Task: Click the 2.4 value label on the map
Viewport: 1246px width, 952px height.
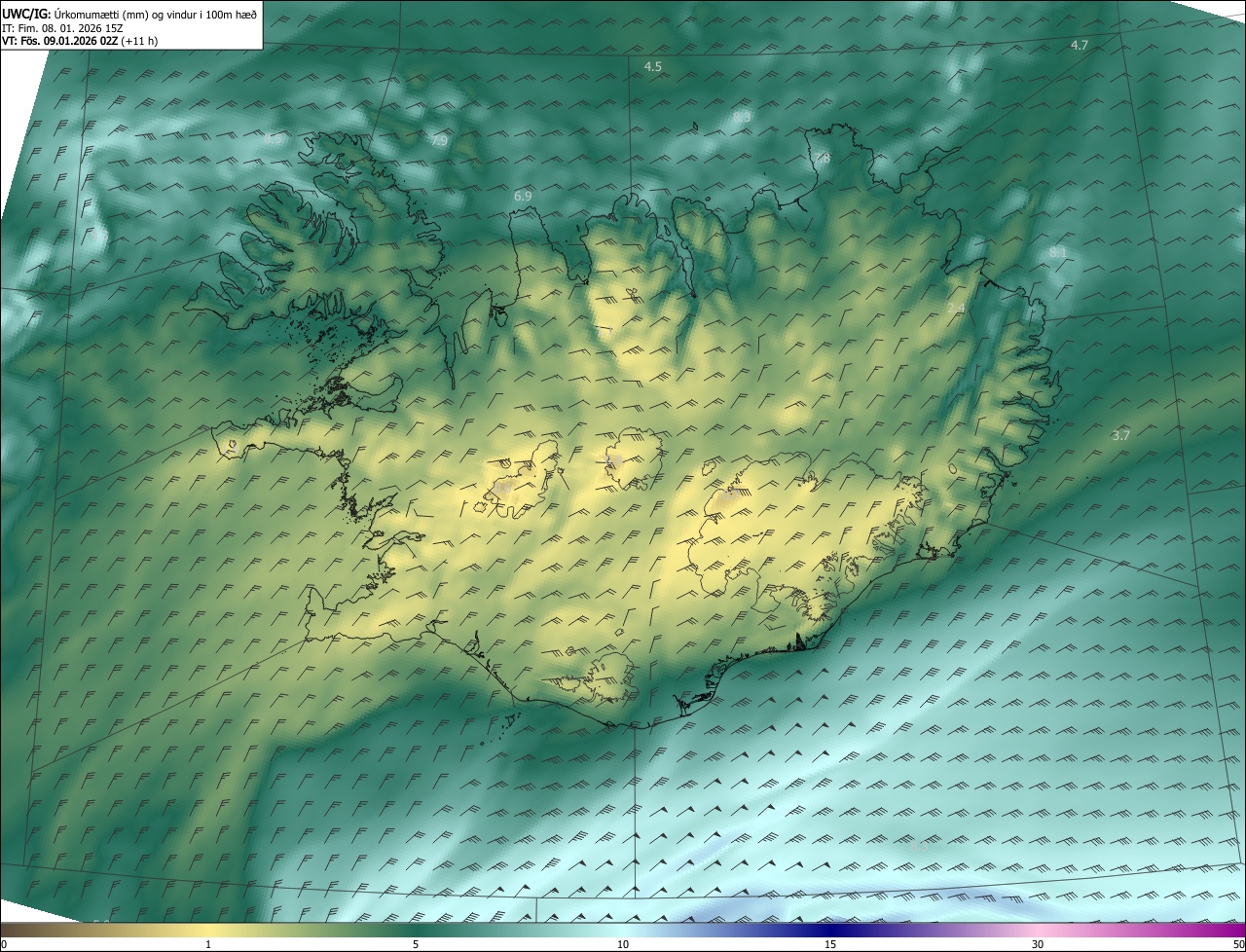Action: coord(956,309)
